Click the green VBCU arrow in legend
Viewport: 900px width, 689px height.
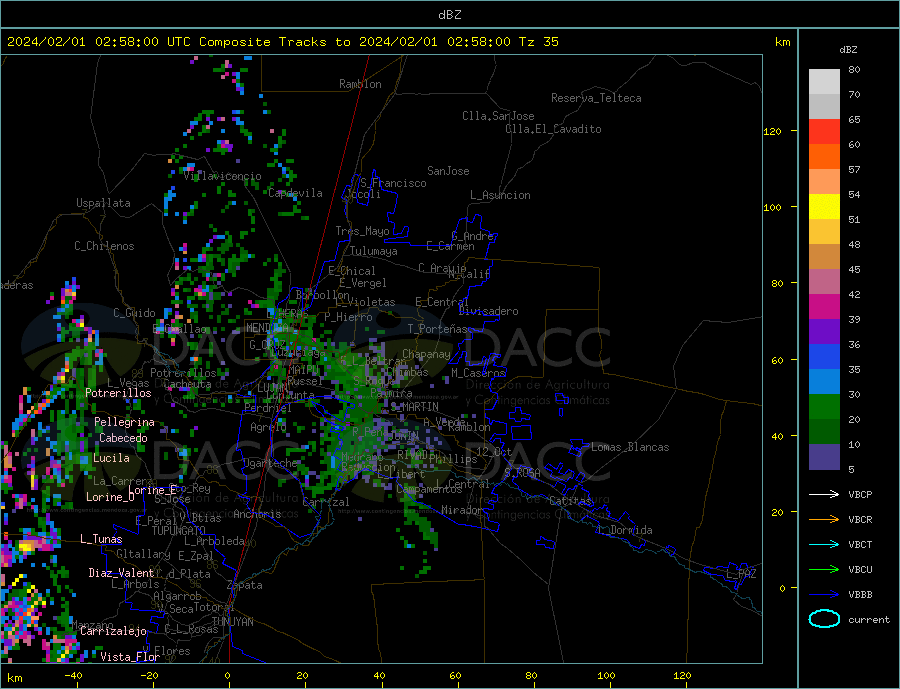[824, 569]
